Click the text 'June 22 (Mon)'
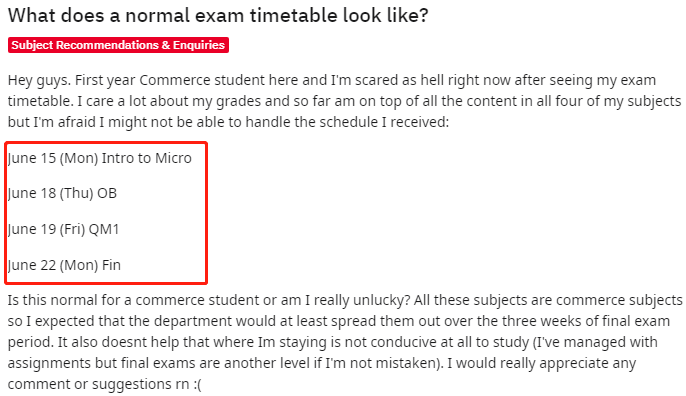The width and height of the screenshot is (686, 396). pos(53,265)
